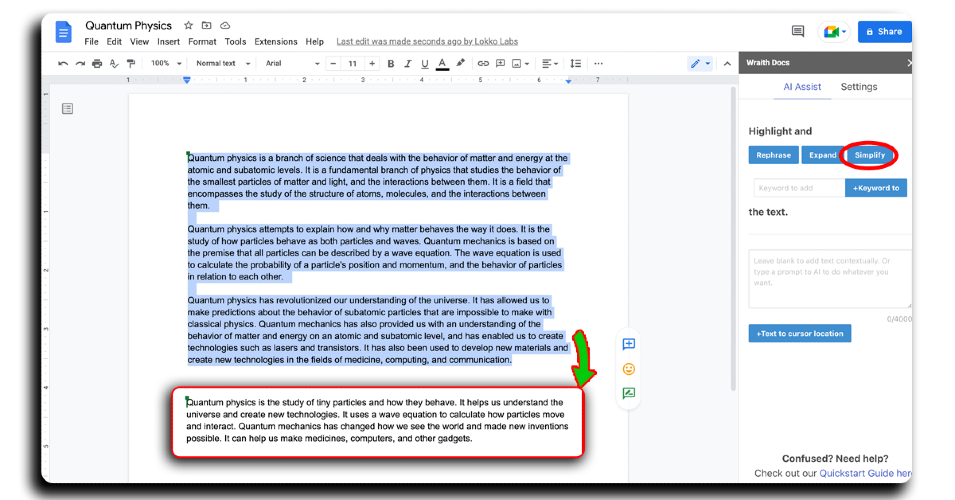Open the Extensions menu
Viewport: 955px width, 500px height.
276,41
